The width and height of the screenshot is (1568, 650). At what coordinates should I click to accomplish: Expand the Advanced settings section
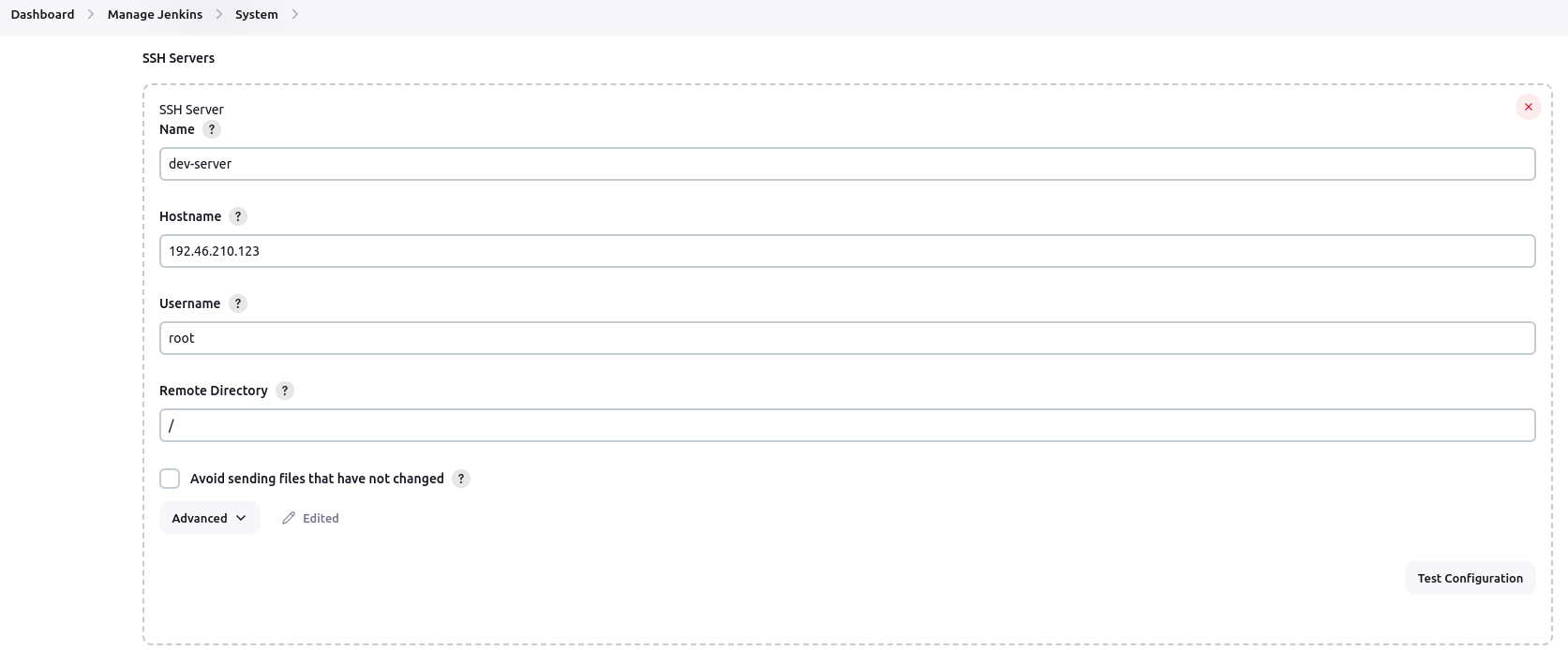pyautogui.click(x=209, y=518)
